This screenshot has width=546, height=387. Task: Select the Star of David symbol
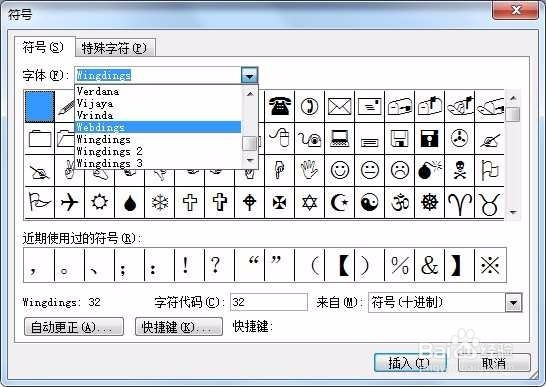pyautogui.click(x=310, y=202)
